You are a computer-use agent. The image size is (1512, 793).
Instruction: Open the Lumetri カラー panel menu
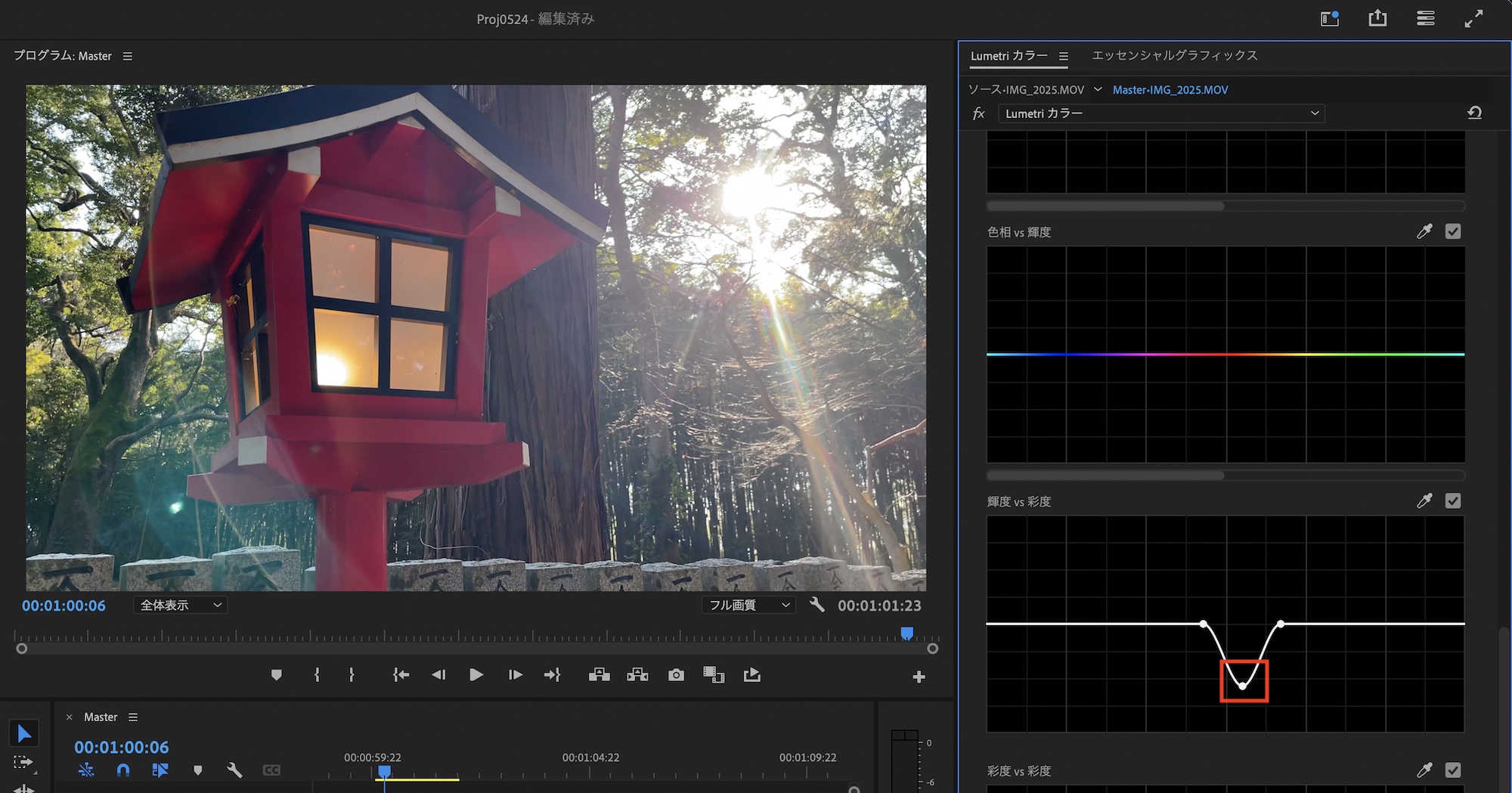point(1064,56)
